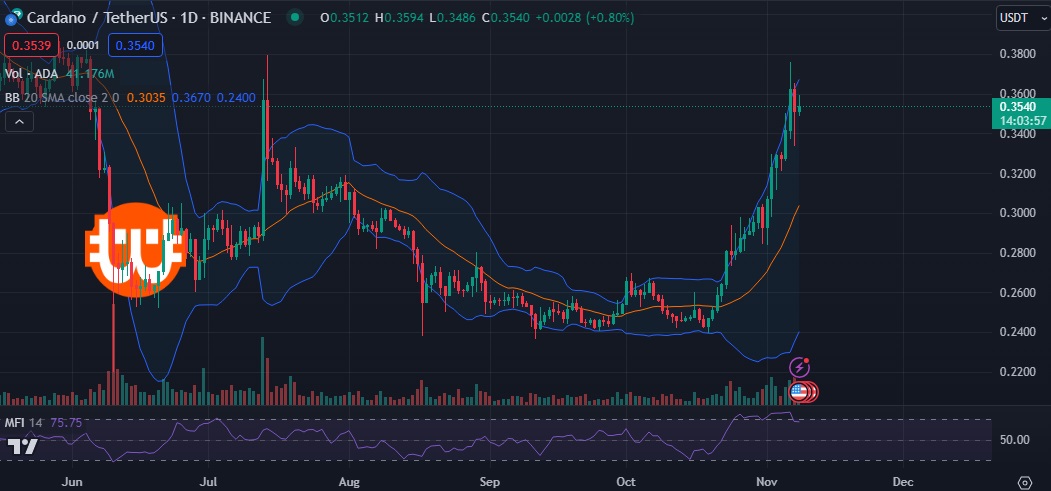The width and height of the screenshot is (1051, 491).
Task: Select the Vol · ADA indicator legend
Action: [32, 74]
